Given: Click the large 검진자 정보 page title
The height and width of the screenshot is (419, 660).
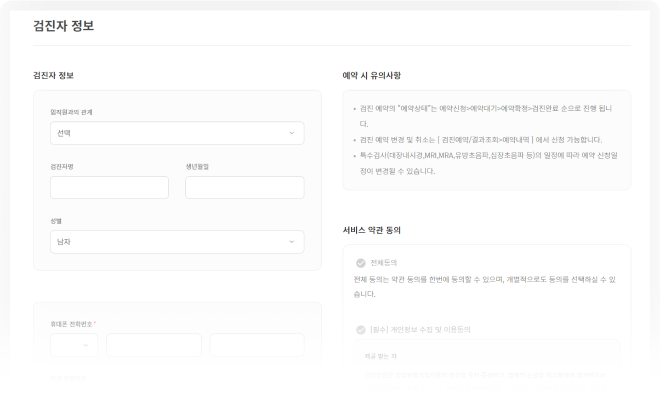Looking at the screenshot, I should [x=64, y=26].
